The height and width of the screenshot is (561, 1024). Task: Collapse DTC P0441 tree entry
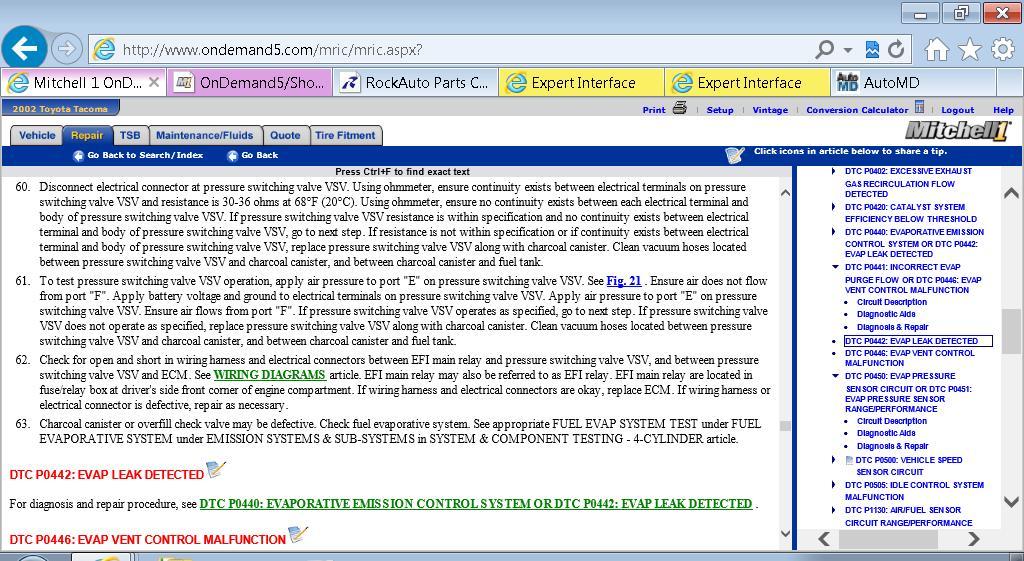835,267
